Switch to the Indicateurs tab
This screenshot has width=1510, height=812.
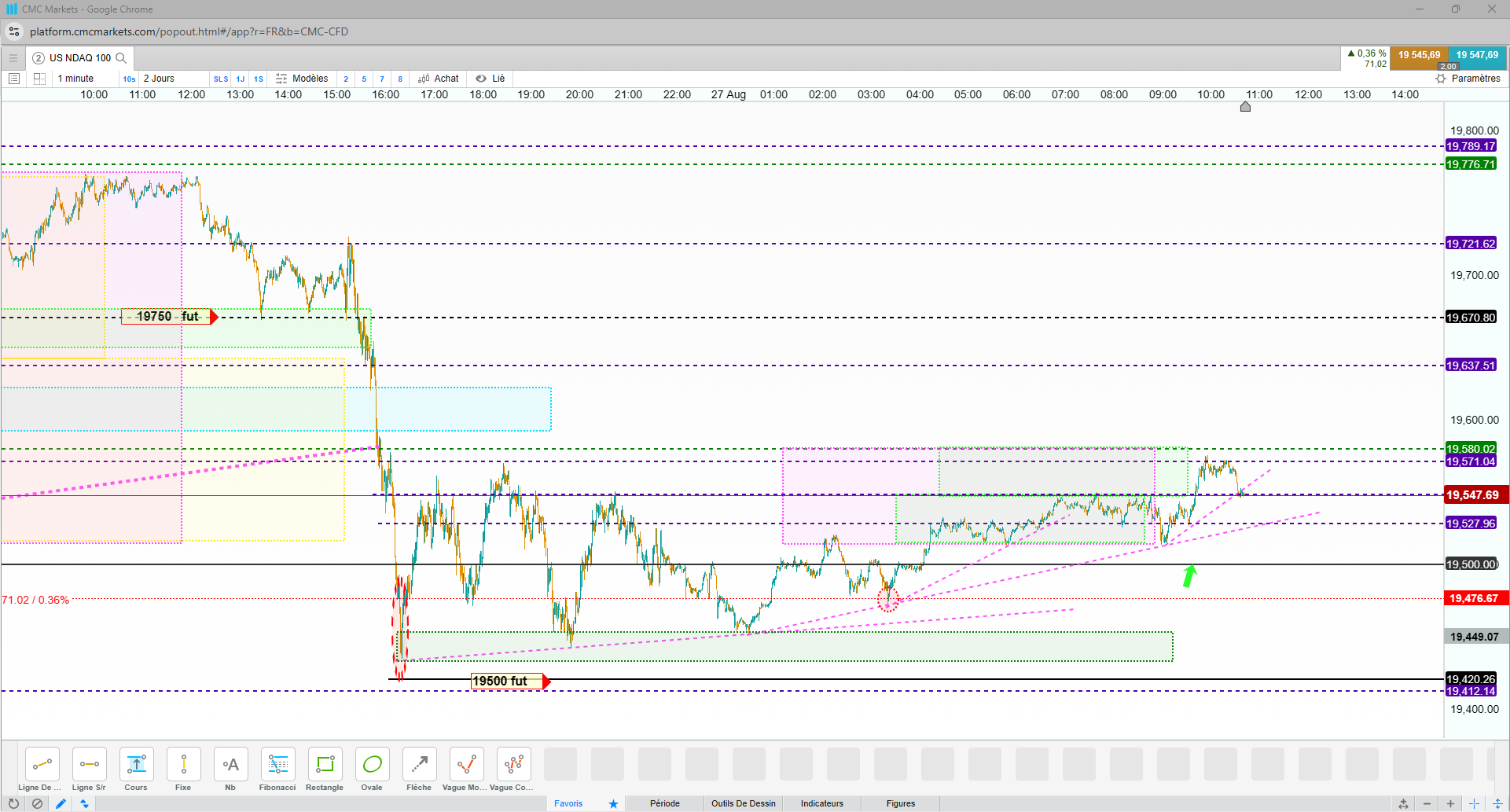[822, 803]
